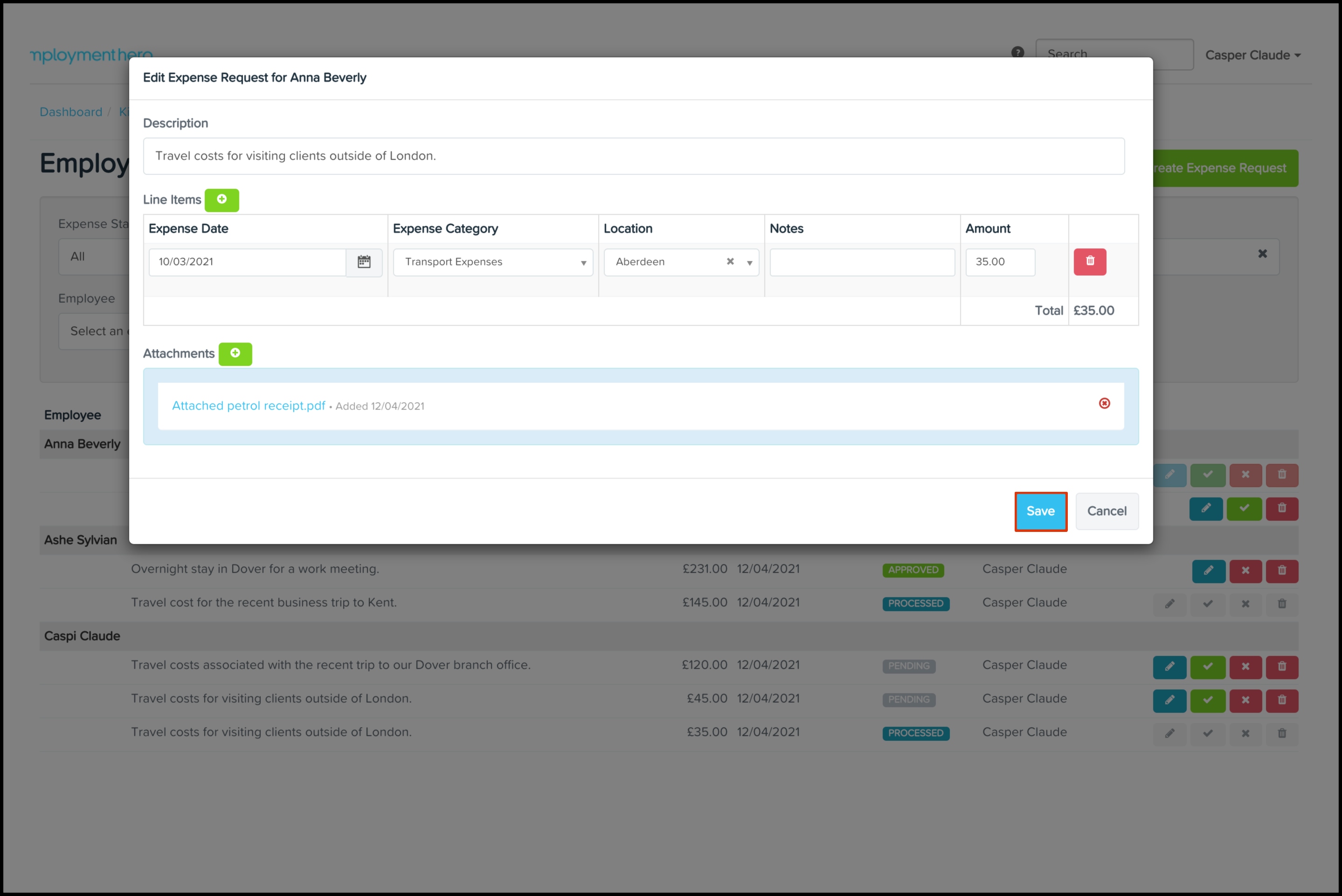Delete Ashe Sylvian's £231.00 approved expense
Image resolution: width=1342 pixels, height=896 pixels.
coord(1281,570)
